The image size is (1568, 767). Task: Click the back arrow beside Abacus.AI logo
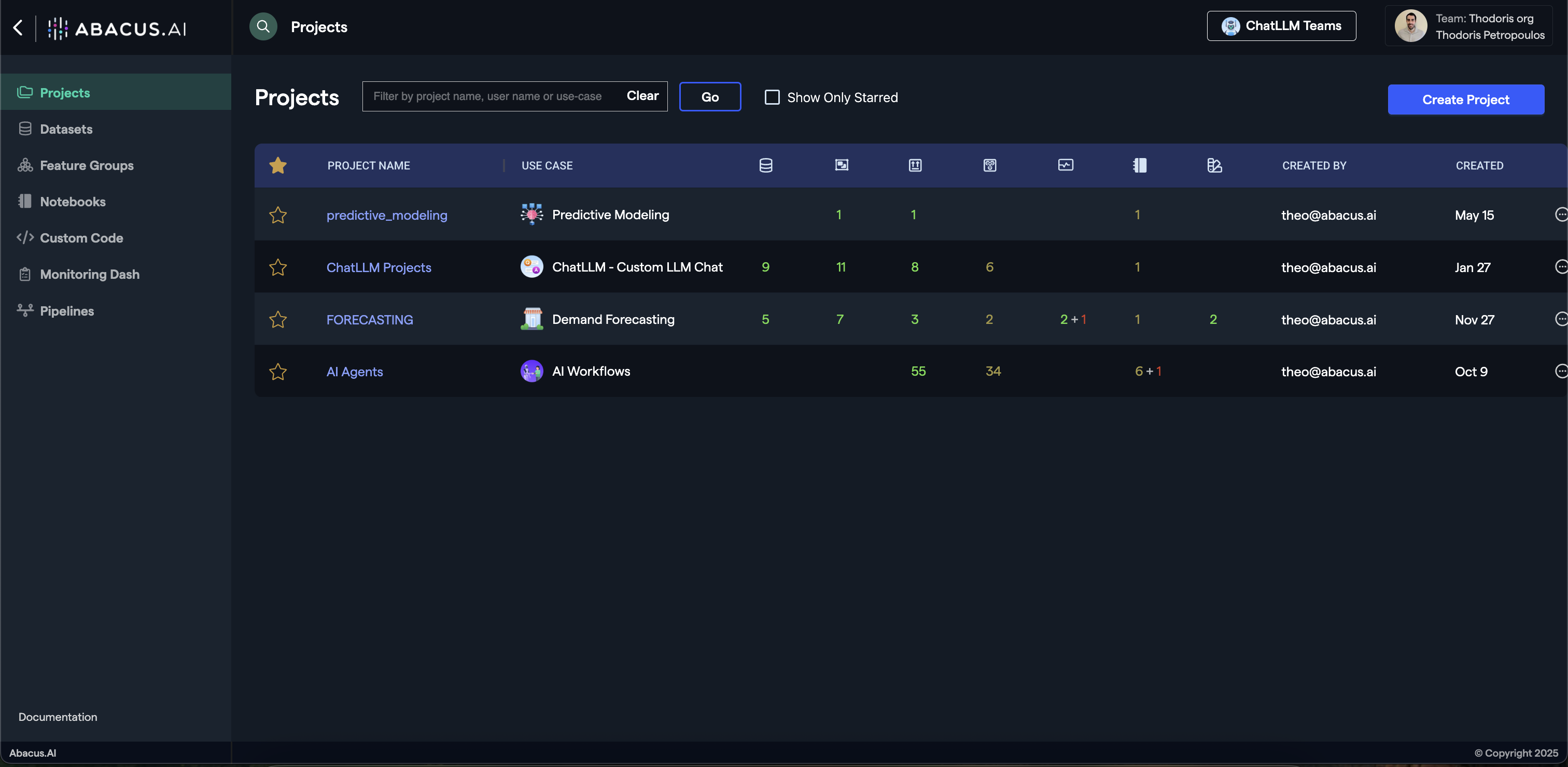(x=18, y=27)
